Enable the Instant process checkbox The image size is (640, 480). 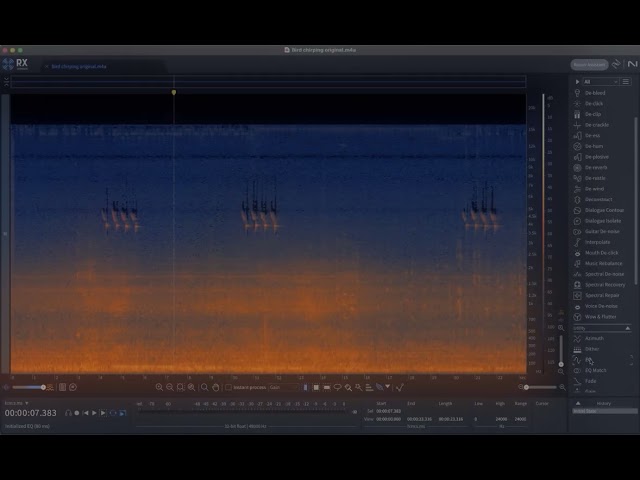click(x=228, y=387)
